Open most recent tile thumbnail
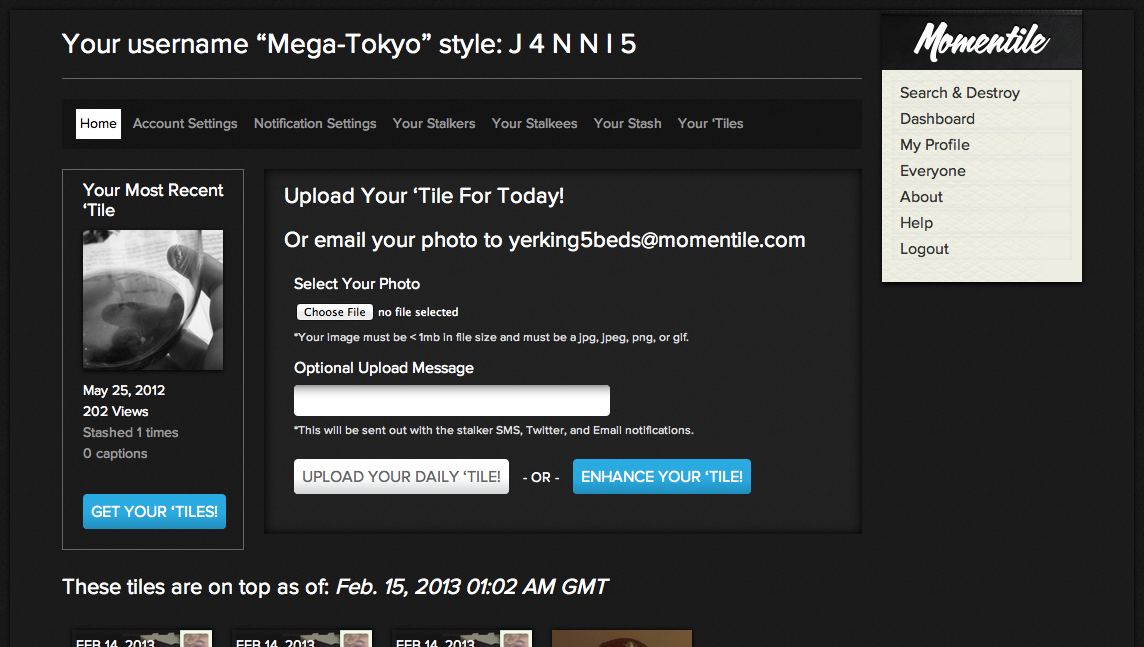Screen dimensions: 1144x647 [153, 300]
